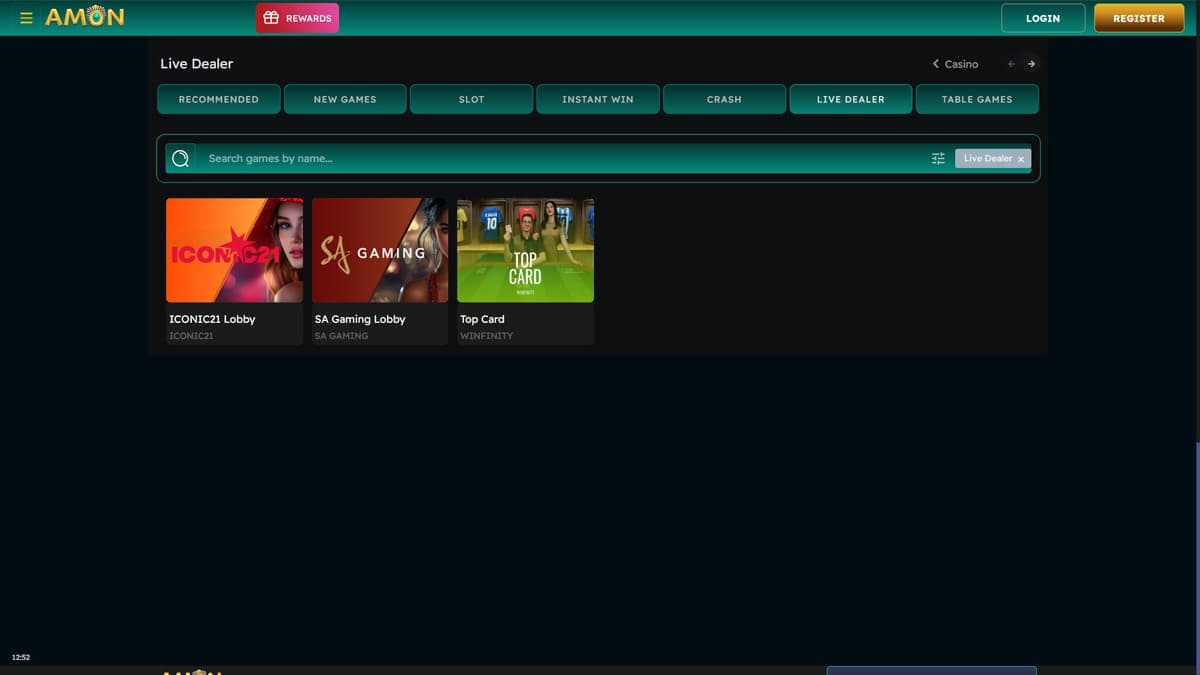Select the LIVE DEALER tab
This screenshot has width=1200, height=675.
coord(851,99)
